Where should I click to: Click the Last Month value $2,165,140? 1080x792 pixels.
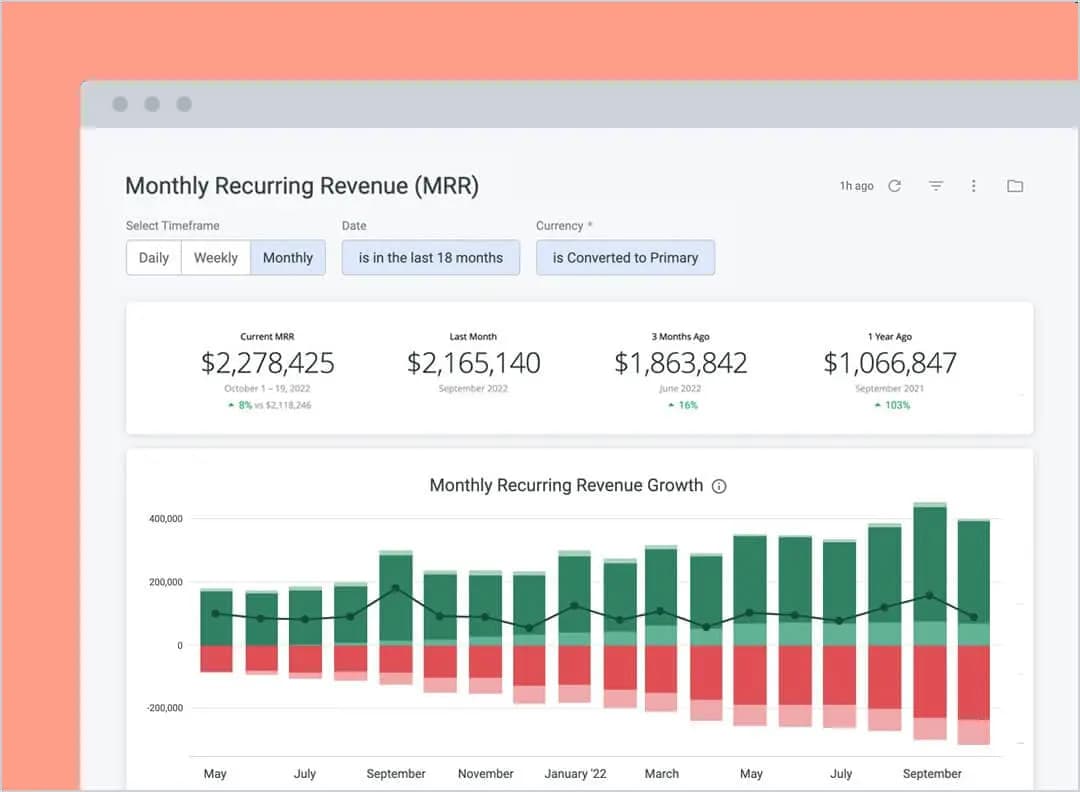pos(474,363)
